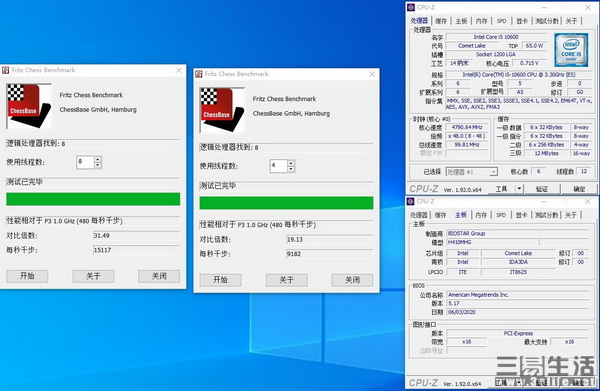
Task: Click the 工具 button in top CPU-Z
Action: click(501, 189)
